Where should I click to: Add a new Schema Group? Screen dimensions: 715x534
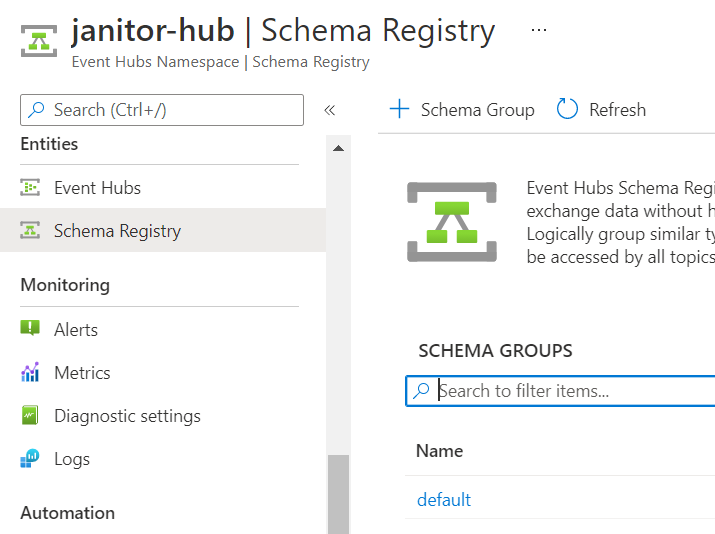(x=462, y=109)
